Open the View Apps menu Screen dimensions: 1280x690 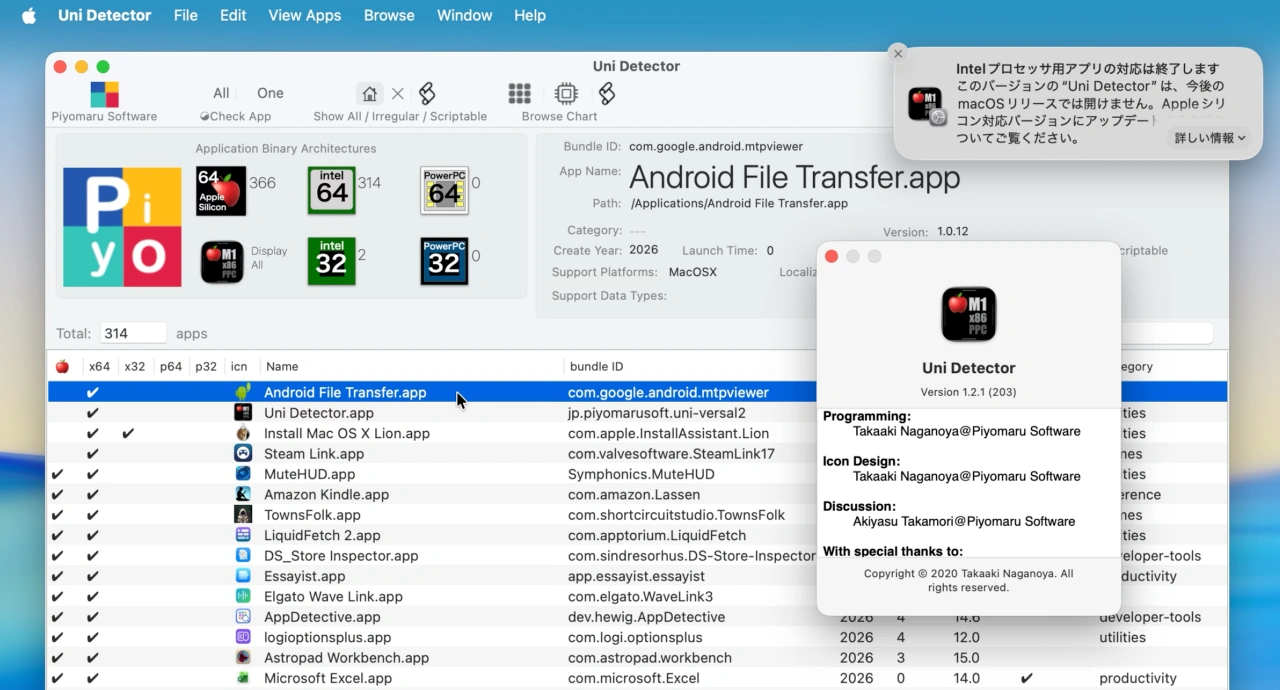(305, 15)
